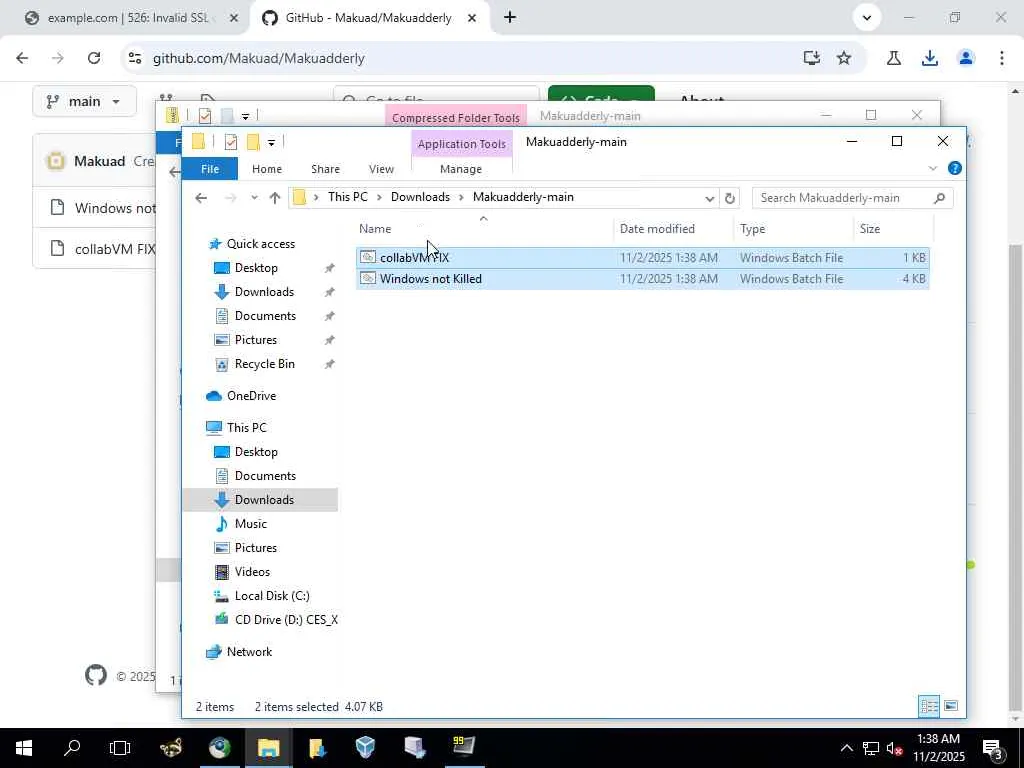Open Chrome profile avatar
This screenshot has height=768, width=1024.
tap(965, 58)
